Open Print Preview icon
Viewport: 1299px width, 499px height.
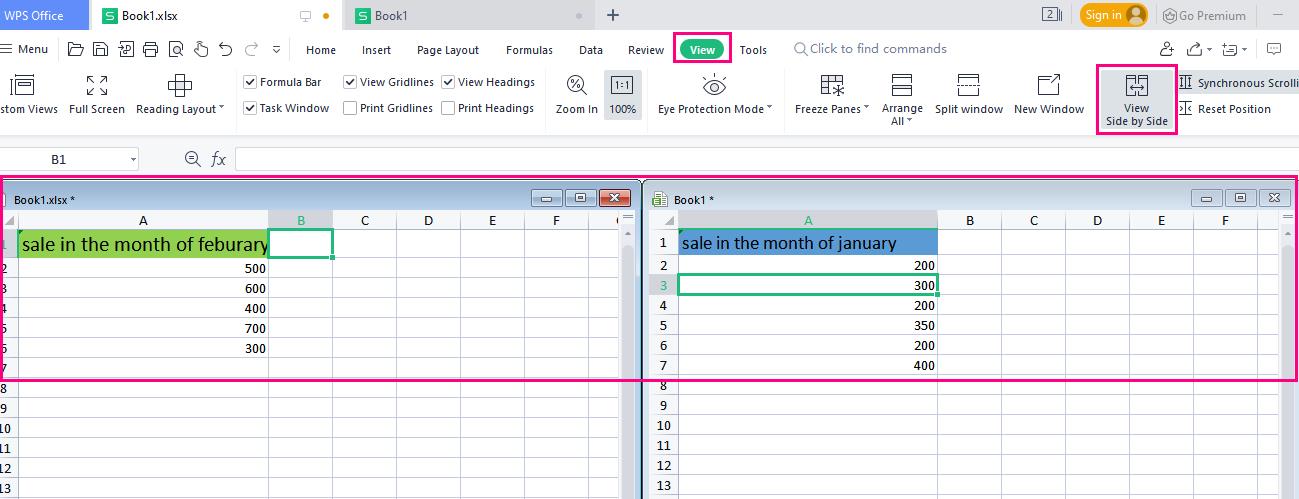click(x=176, y=49)
